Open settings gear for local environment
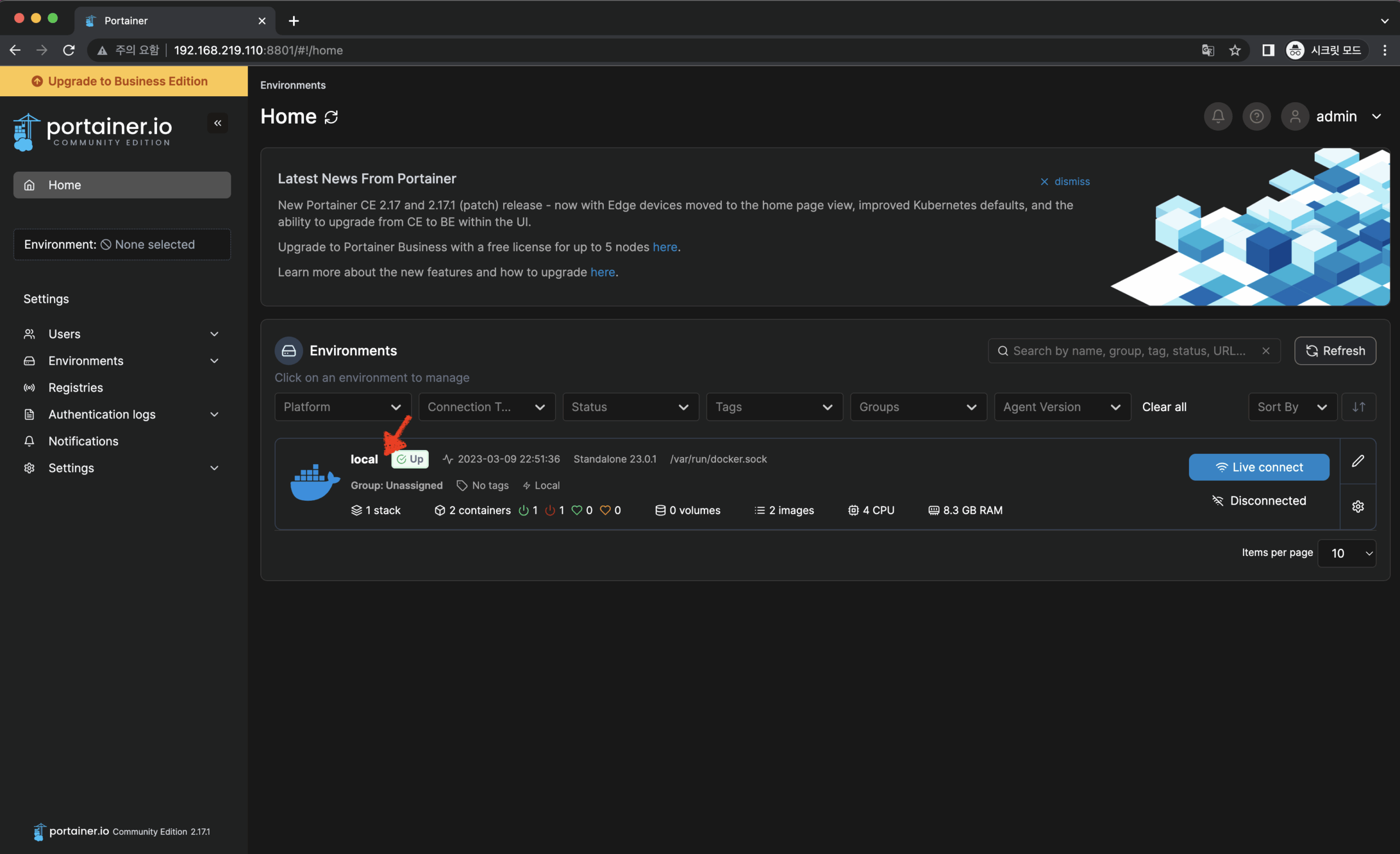The width and height of the screenshot is (1400, 854). pyautogui.click(x=1357, y=506)
